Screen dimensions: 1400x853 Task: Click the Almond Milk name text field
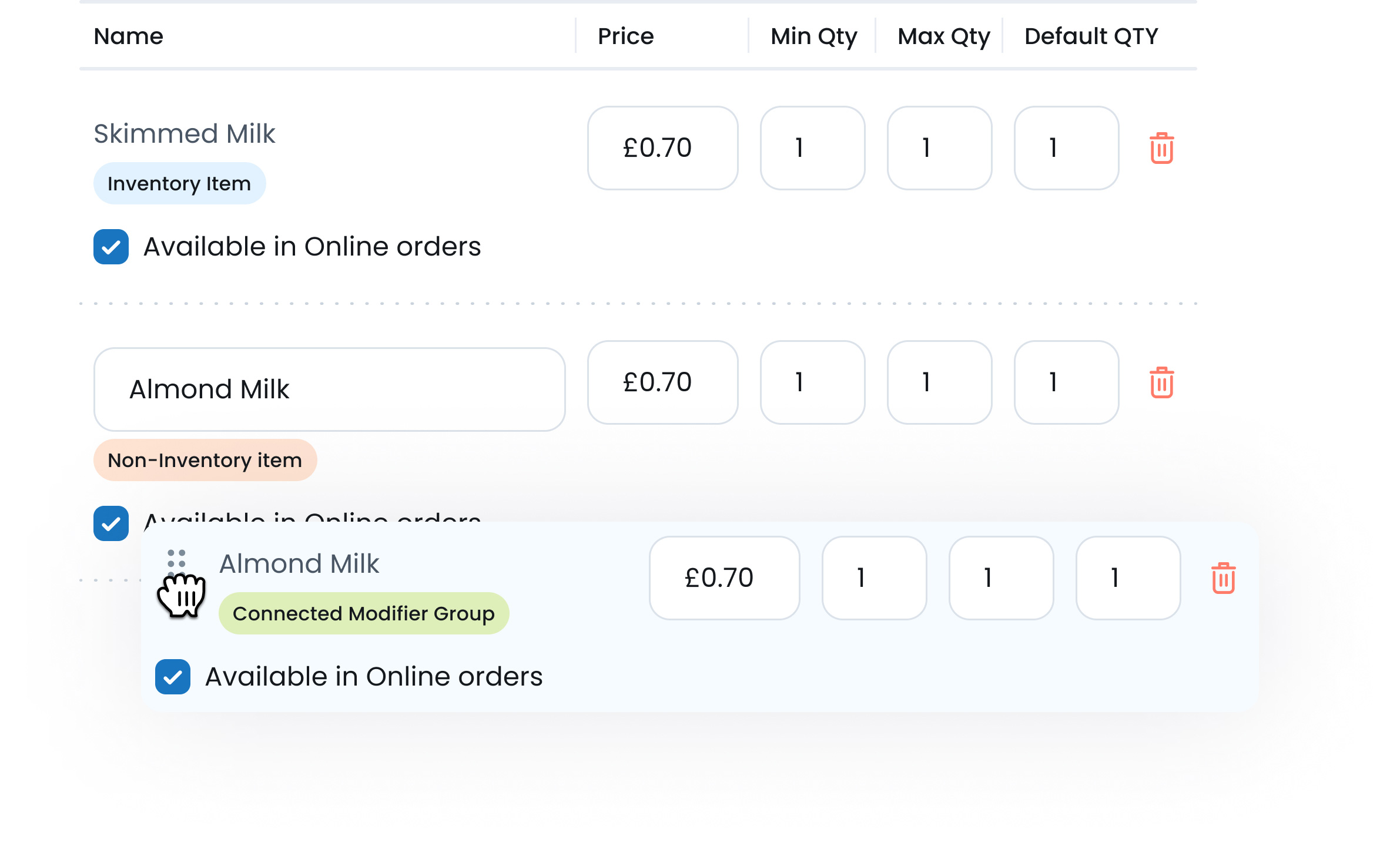[329, 389]
